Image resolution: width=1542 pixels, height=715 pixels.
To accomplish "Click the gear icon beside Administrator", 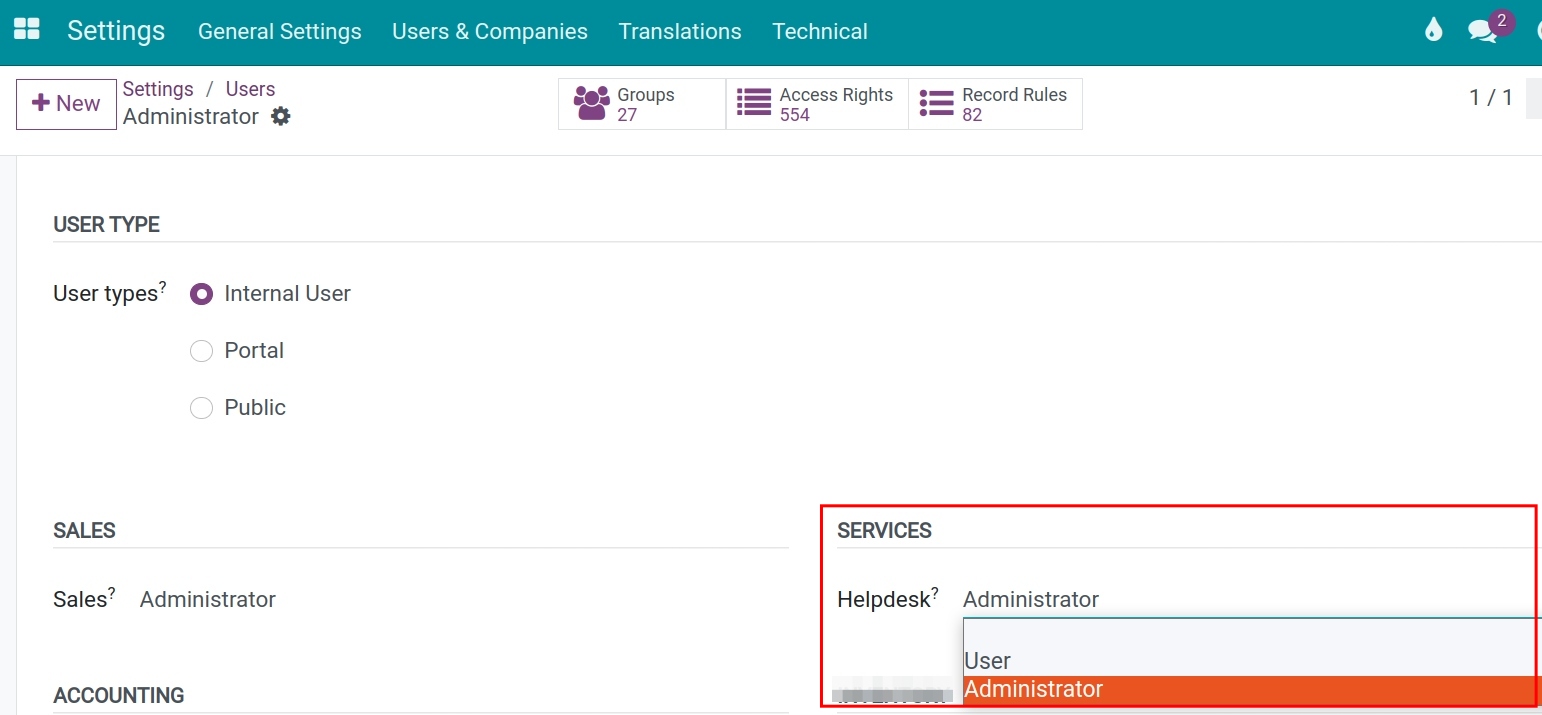I will (281, 116).
